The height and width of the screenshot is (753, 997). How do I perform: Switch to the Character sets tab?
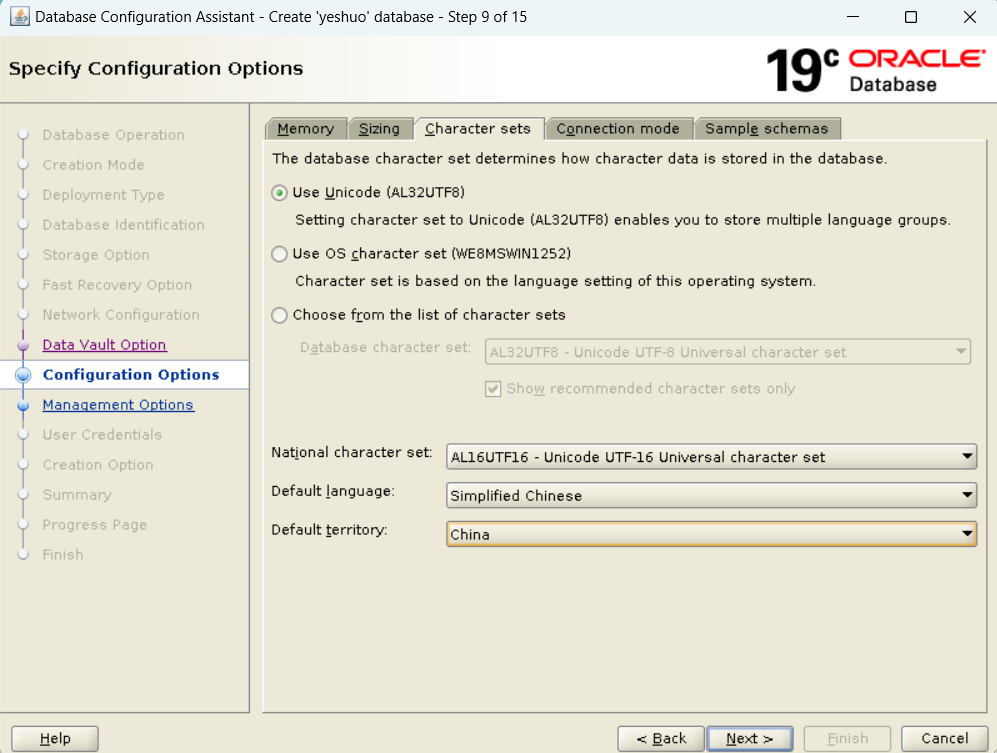[478, 128]
